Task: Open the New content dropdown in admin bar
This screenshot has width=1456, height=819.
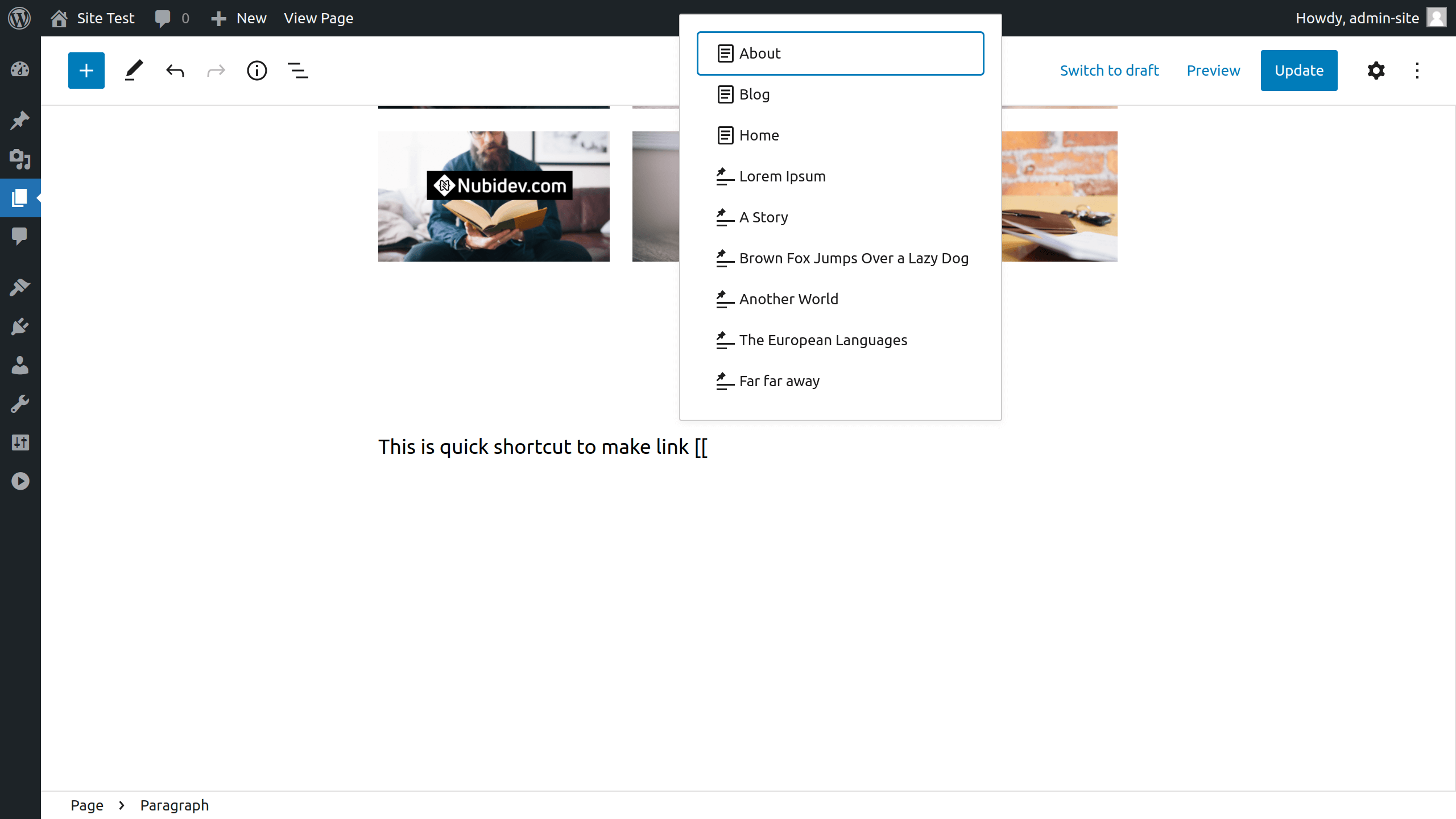Action: click(239, 18)
